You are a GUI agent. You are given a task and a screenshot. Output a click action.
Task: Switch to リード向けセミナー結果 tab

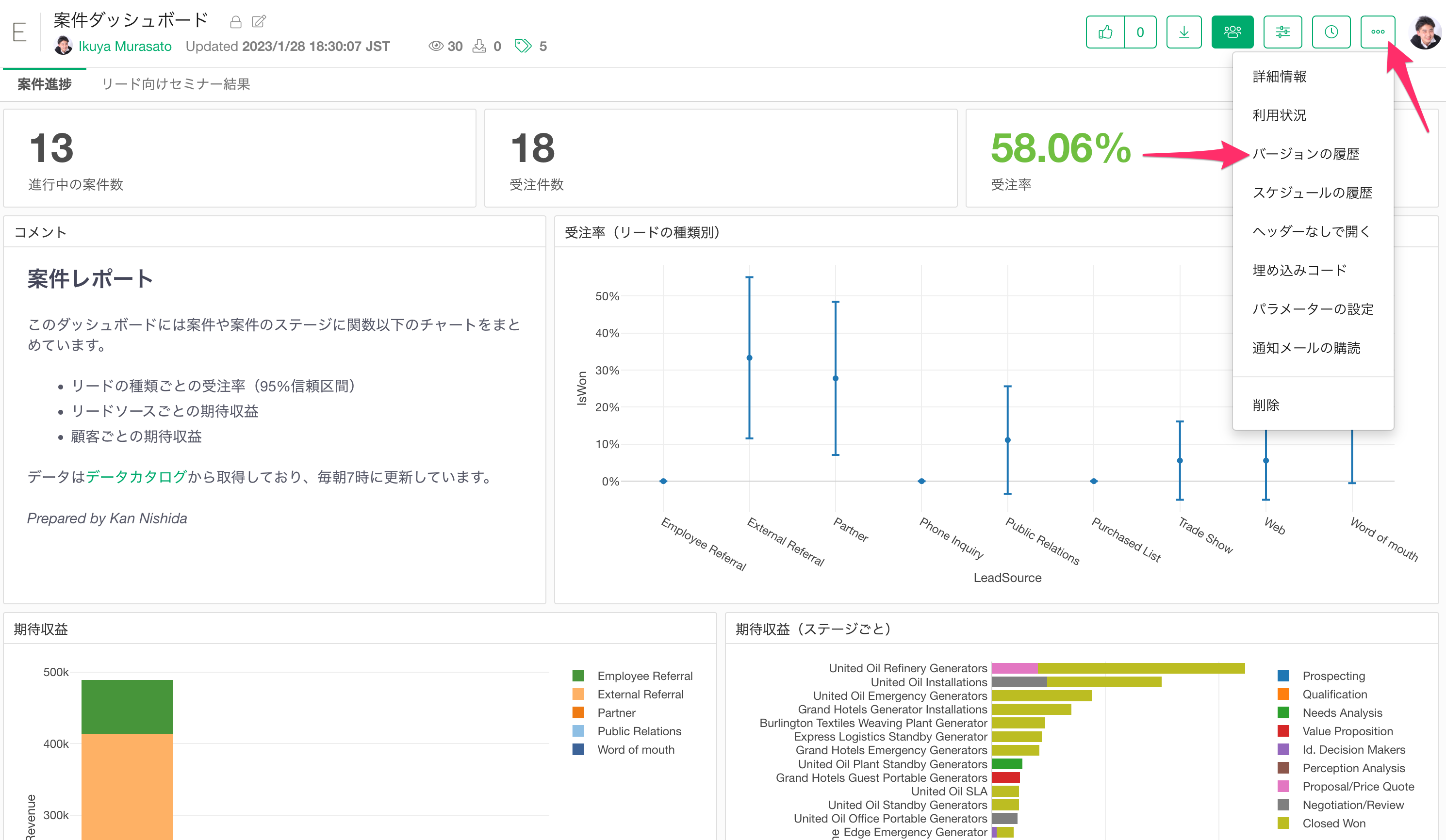coord(176,84)
